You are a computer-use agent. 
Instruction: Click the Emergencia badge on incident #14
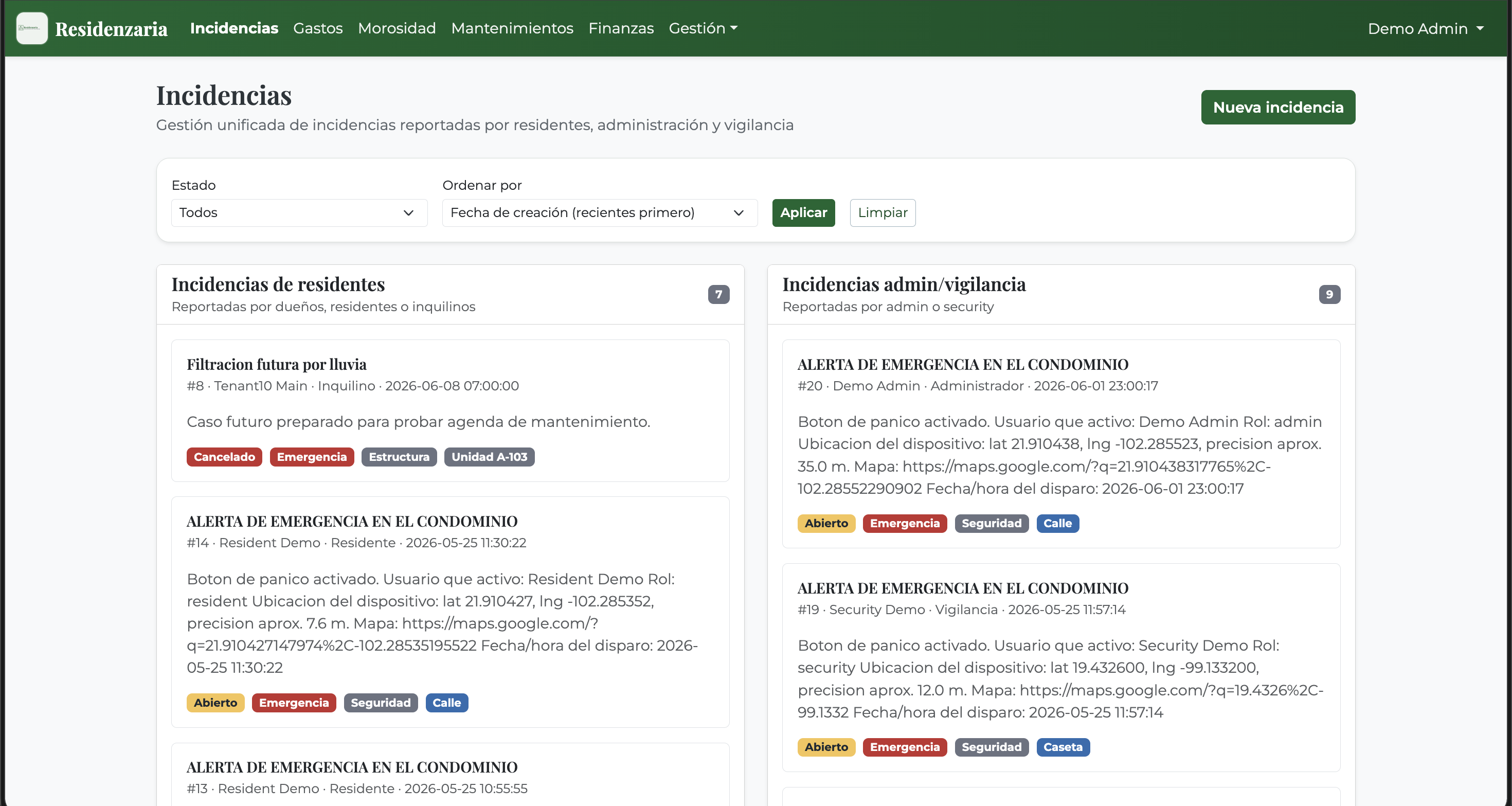(x=294, y=702)
